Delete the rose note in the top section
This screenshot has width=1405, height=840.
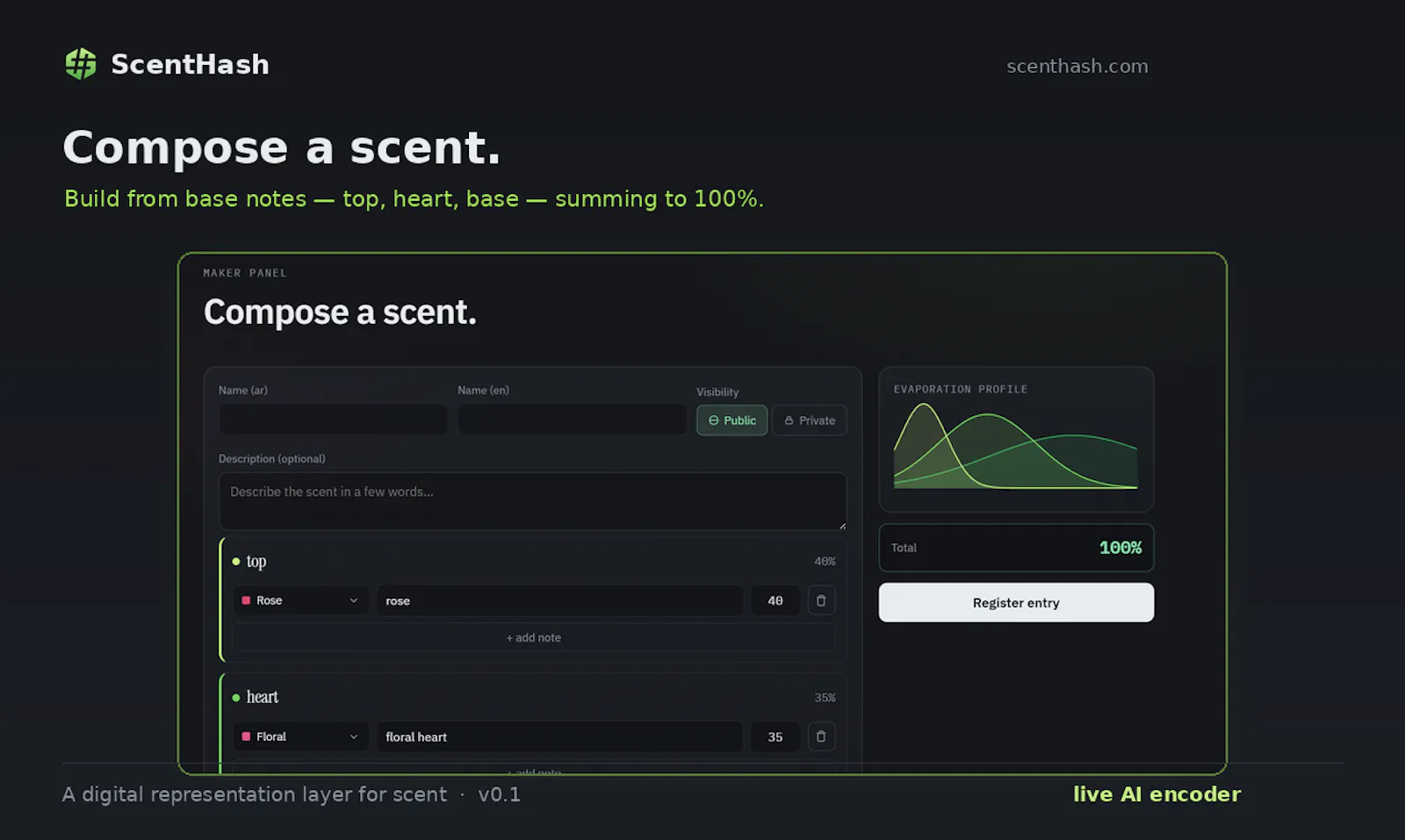[x=821, y=600]
